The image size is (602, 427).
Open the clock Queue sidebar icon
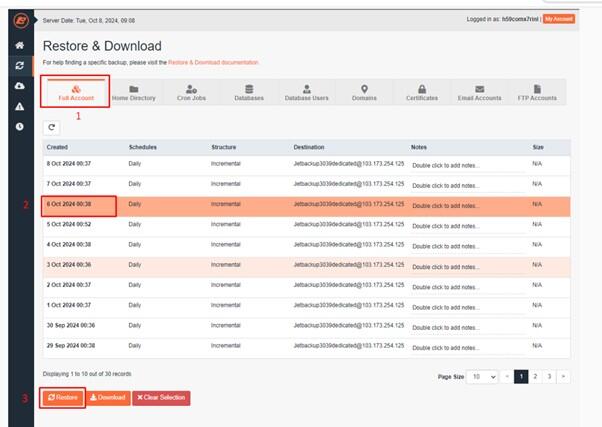click(20, 126)
